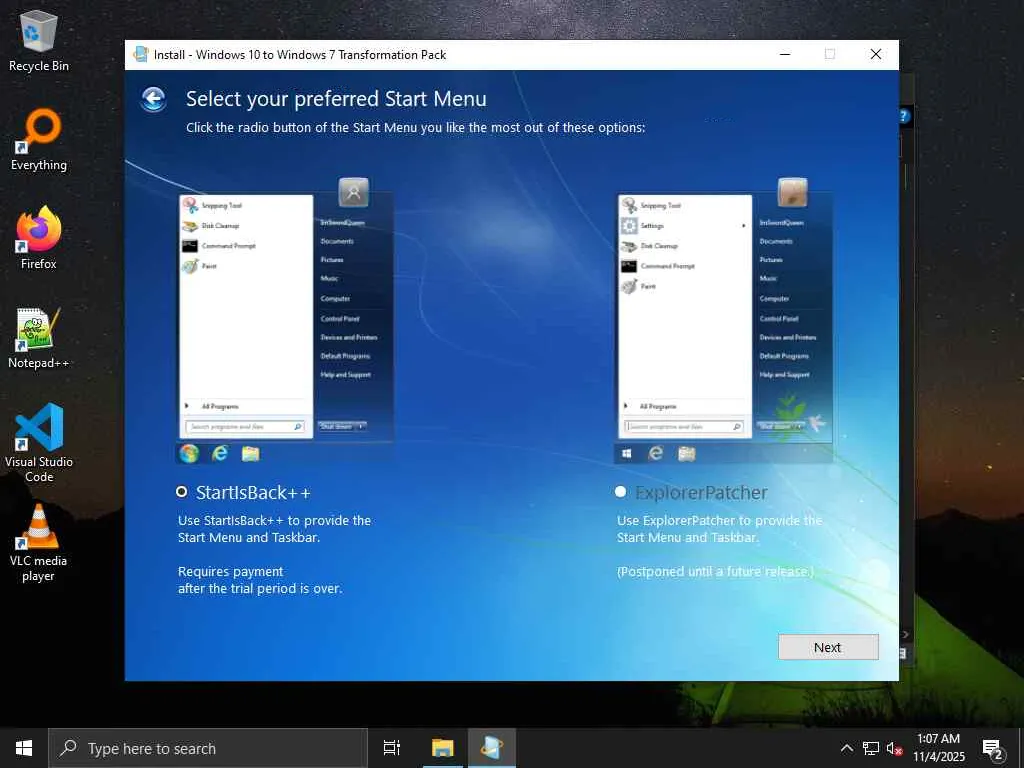Image resolution: width=1024 pixels, height=768 pixels.
Task: Show hidden system tray icons
Action: point(846,748)
